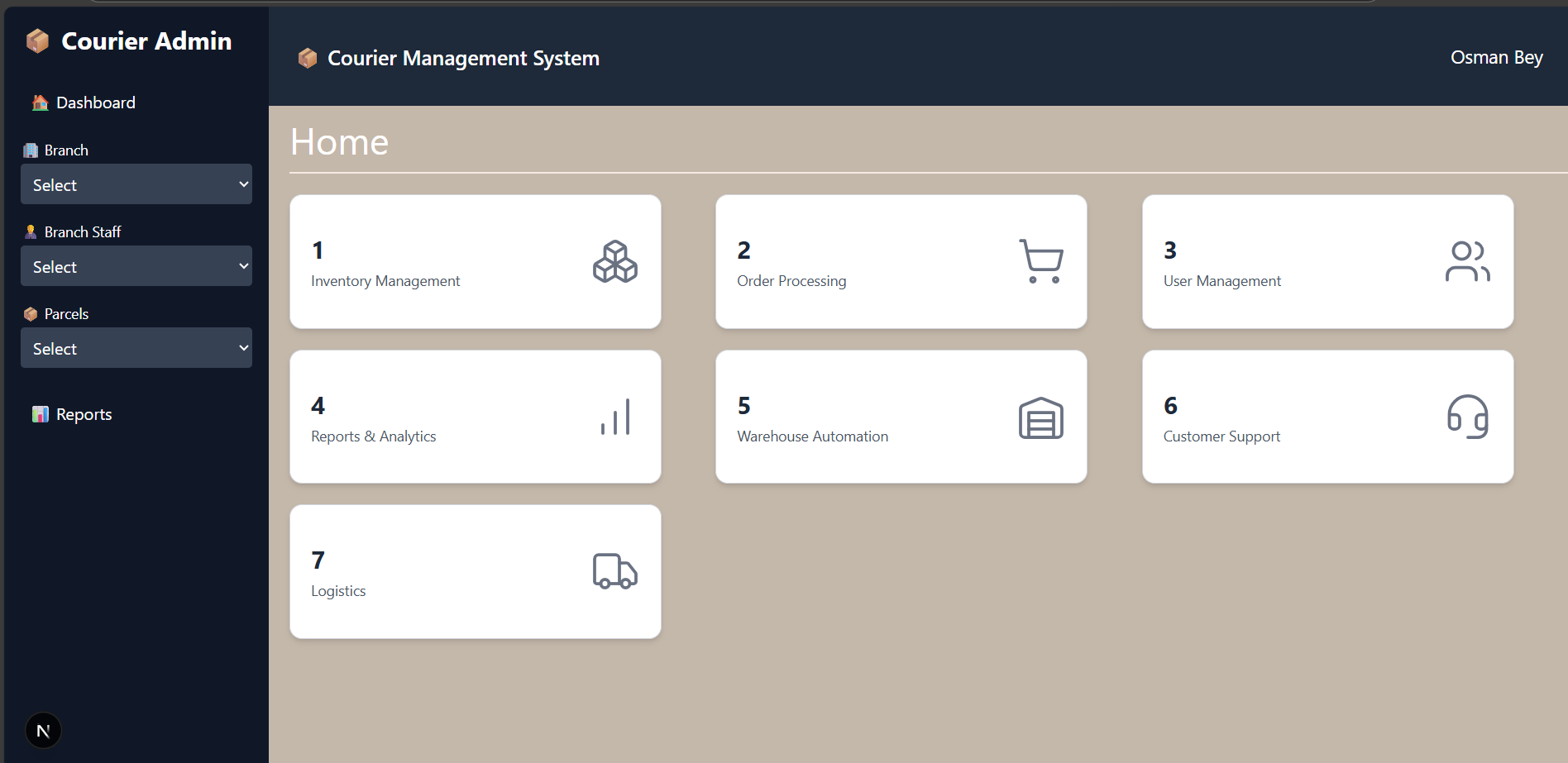
Task: Click the User Management people icon
Action: coord(1468,261)
